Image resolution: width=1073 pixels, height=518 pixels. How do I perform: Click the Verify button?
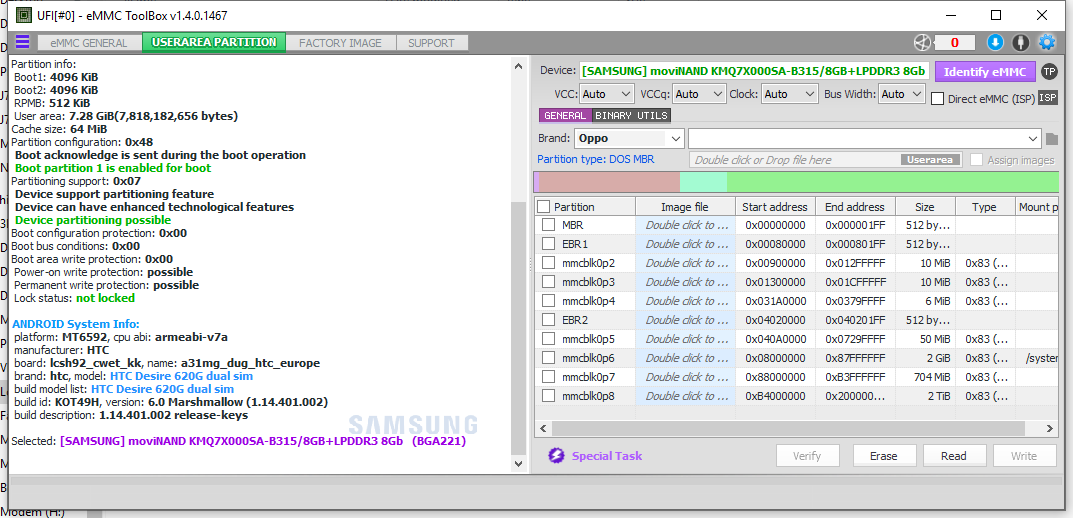(x=807, y=456)
